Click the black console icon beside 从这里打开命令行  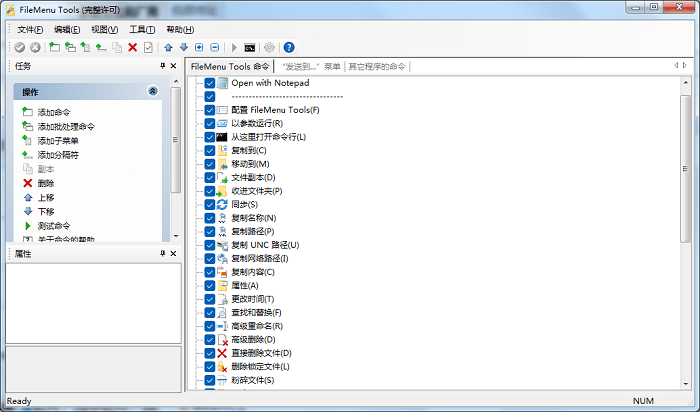pos(222,137)
